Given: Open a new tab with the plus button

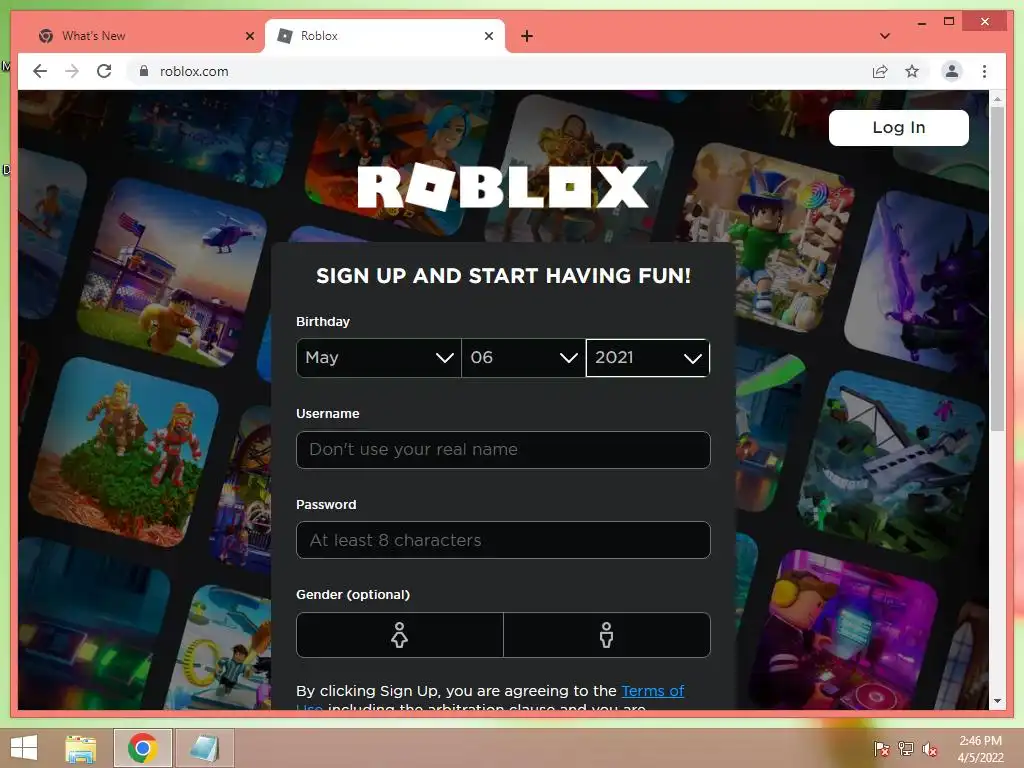Looking at the screenshot, I should (527, 36).
